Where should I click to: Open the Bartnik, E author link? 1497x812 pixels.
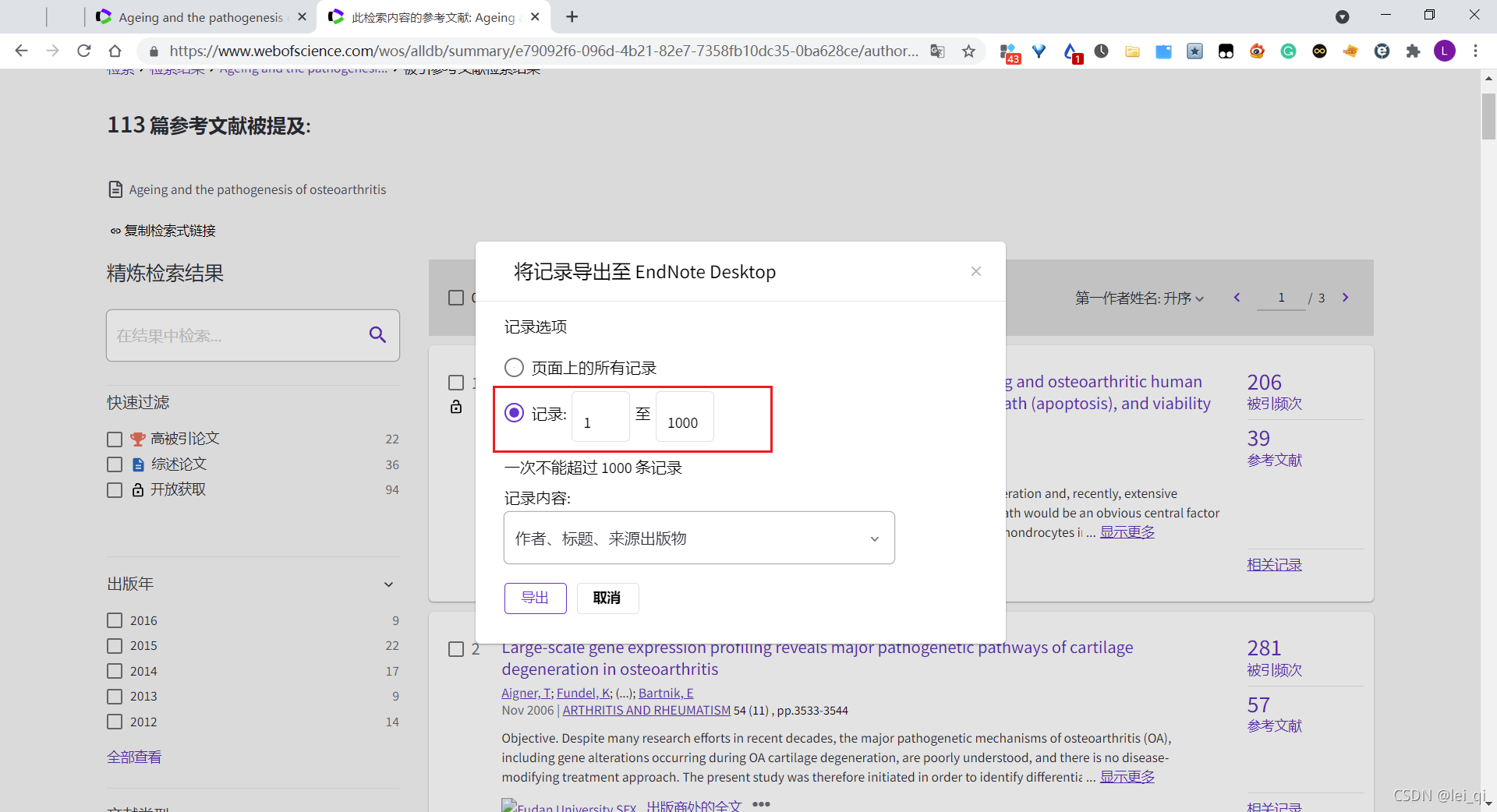[666, 693]
